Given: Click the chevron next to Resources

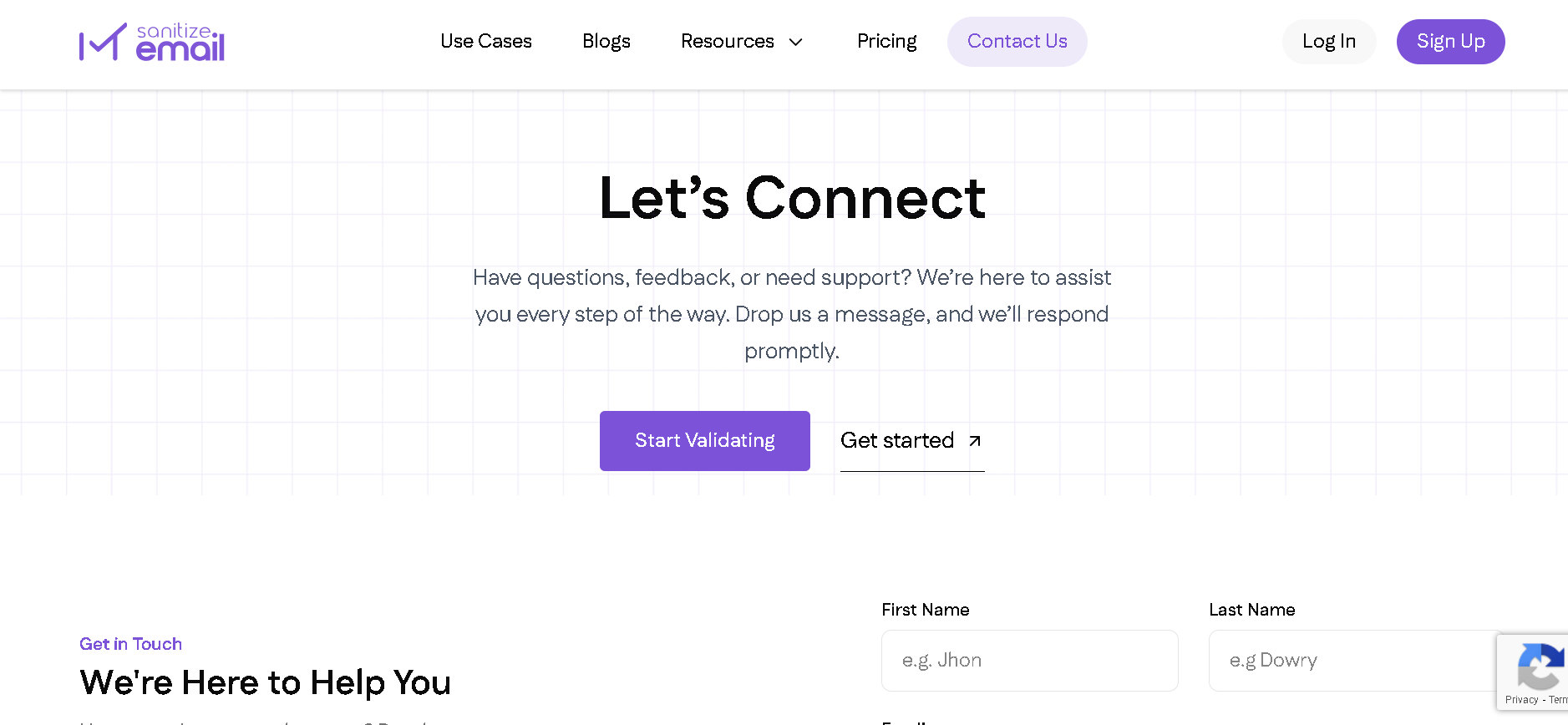Looking at the screenshot, I should pyautogui.click(x=796, y=43).
